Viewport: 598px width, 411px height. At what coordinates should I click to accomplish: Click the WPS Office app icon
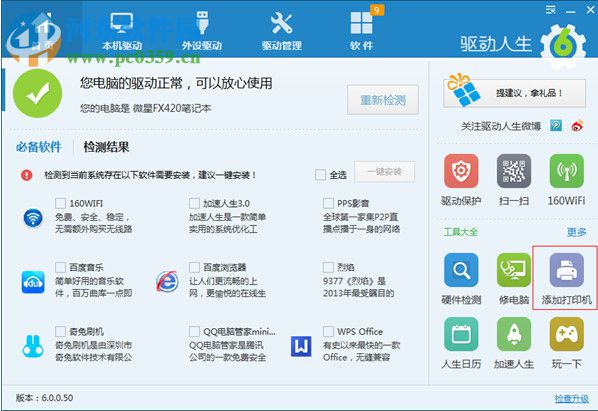(301, 346)
